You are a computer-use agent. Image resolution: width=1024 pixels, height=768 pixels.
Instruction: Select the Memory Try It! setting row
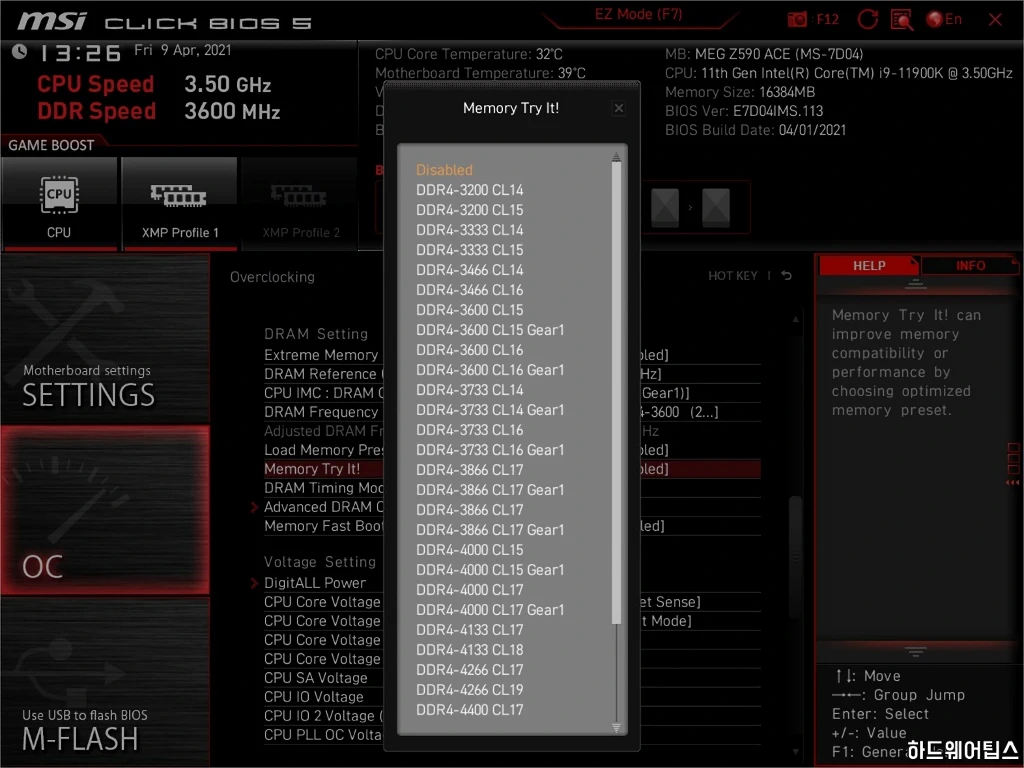[x=512, y=469]
